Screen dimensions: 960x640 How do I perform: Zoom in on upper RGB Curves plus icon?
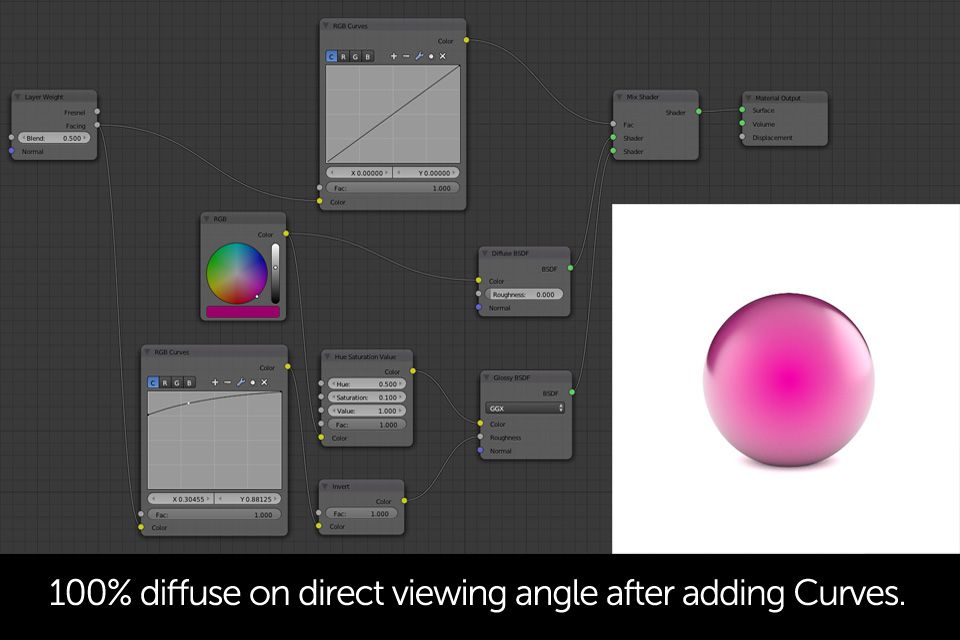click(393, 56)
